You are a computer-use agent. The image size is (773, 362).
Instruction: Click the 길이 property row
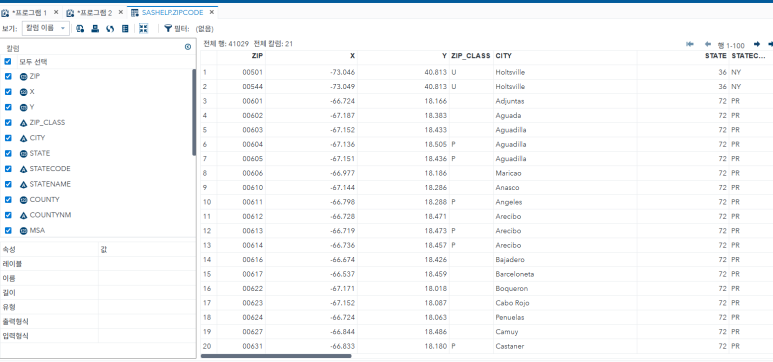pos(98,292)
